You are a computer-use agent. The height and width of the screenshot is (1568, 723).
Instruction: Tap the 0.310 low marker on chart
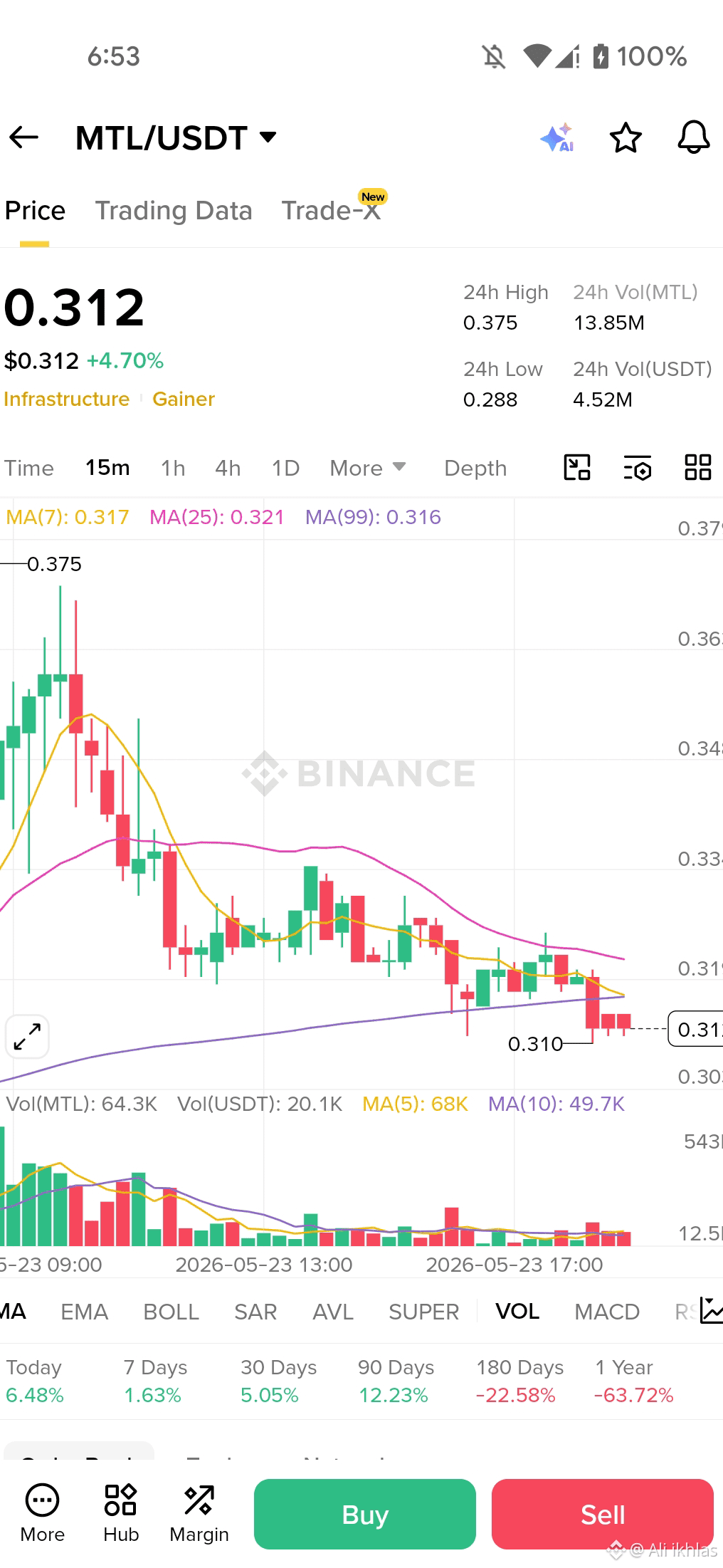coord(535,1044)
